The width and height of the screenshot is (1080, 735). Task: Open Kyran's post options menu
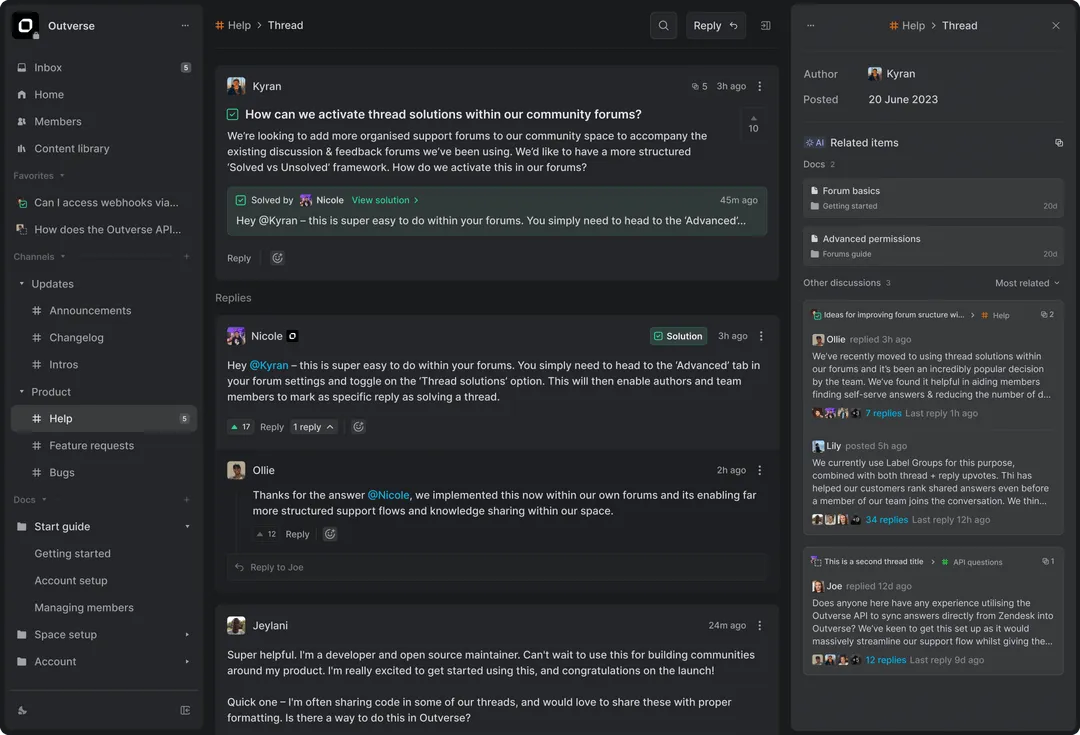point(760,86)
